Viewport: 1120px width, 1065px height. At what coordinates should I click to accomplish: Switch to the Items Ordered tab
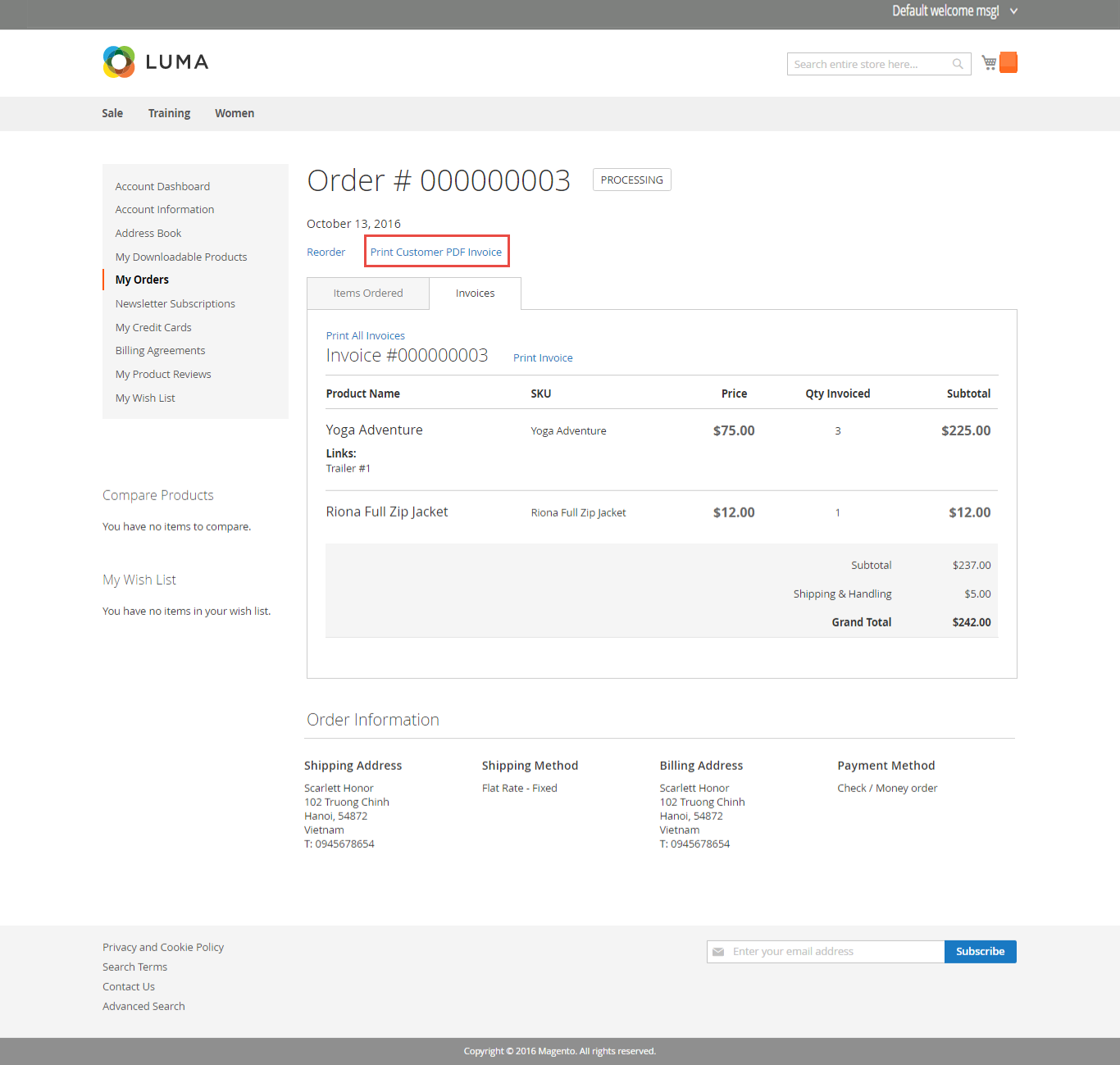tap(367, 293)
